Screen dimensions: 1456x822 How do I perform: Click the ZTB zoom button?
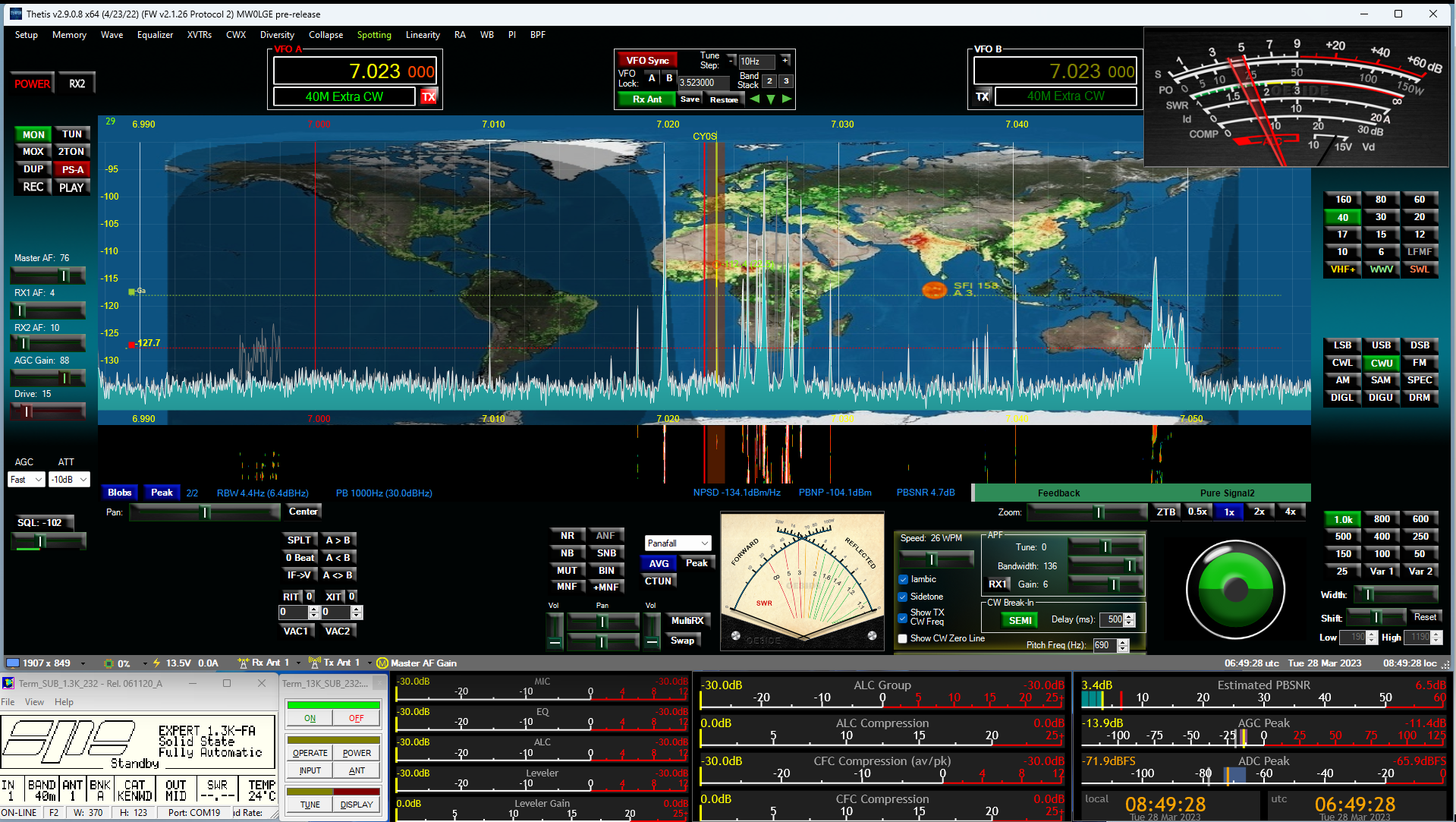pos(1166,512)
